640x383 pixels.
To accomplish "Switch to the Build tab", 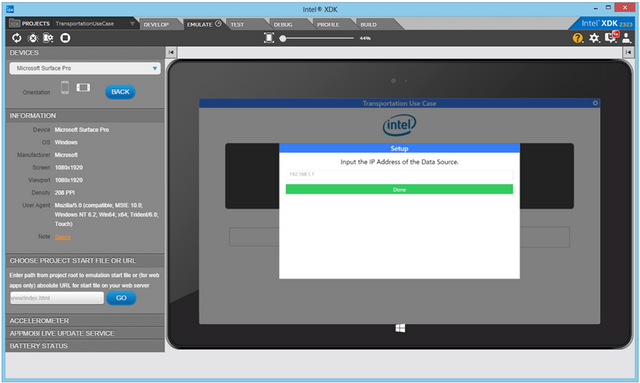I will (369, 24).
